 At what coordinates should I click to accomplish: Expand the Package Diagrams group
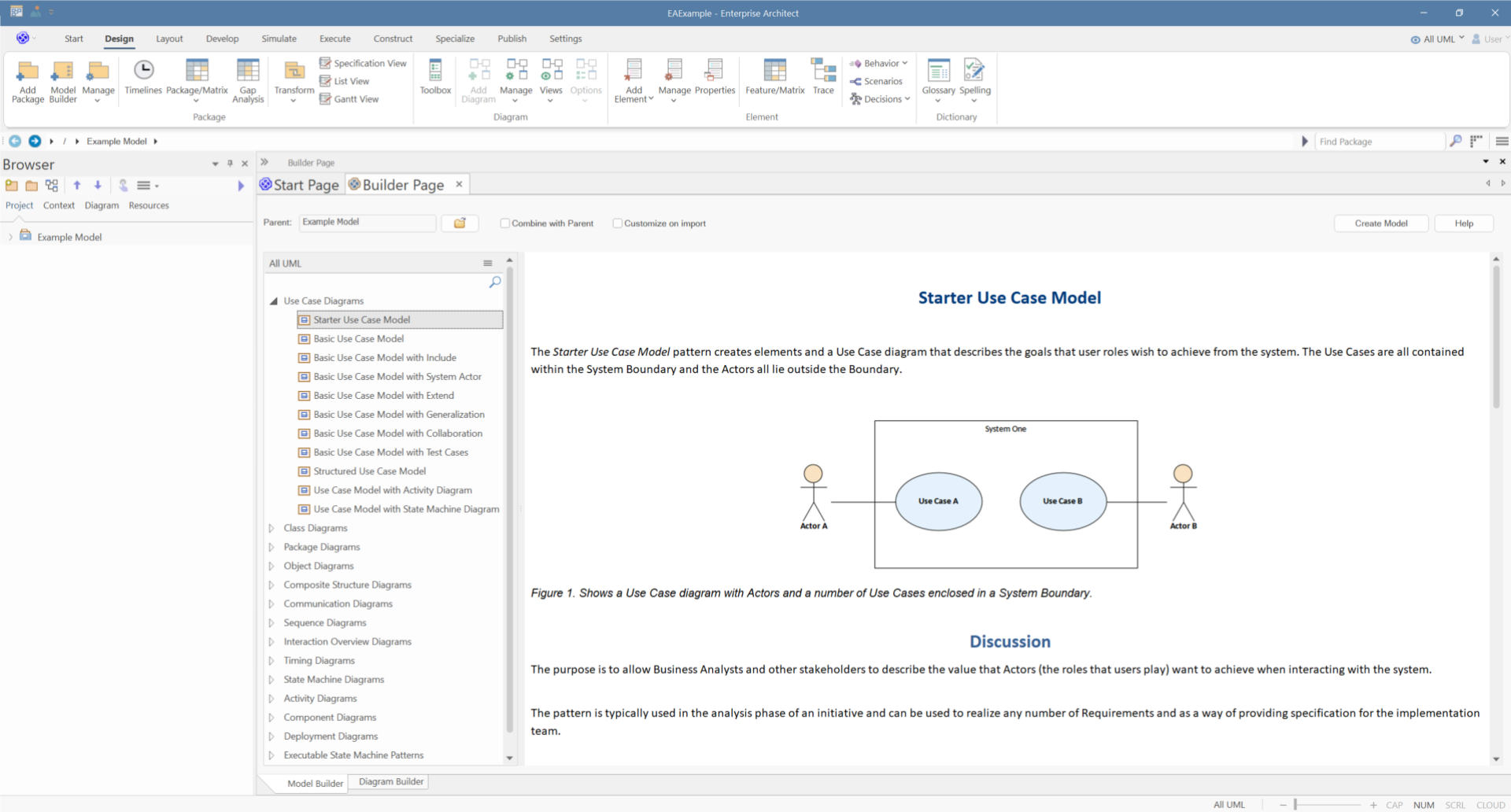click(272, 548)
